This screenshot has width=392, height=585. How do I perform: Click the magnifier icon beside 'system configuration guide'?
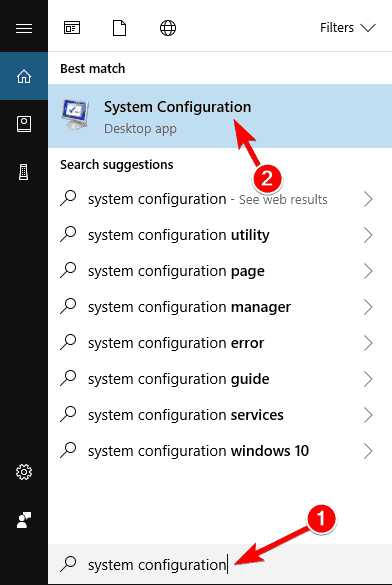(x=68, y=378)
